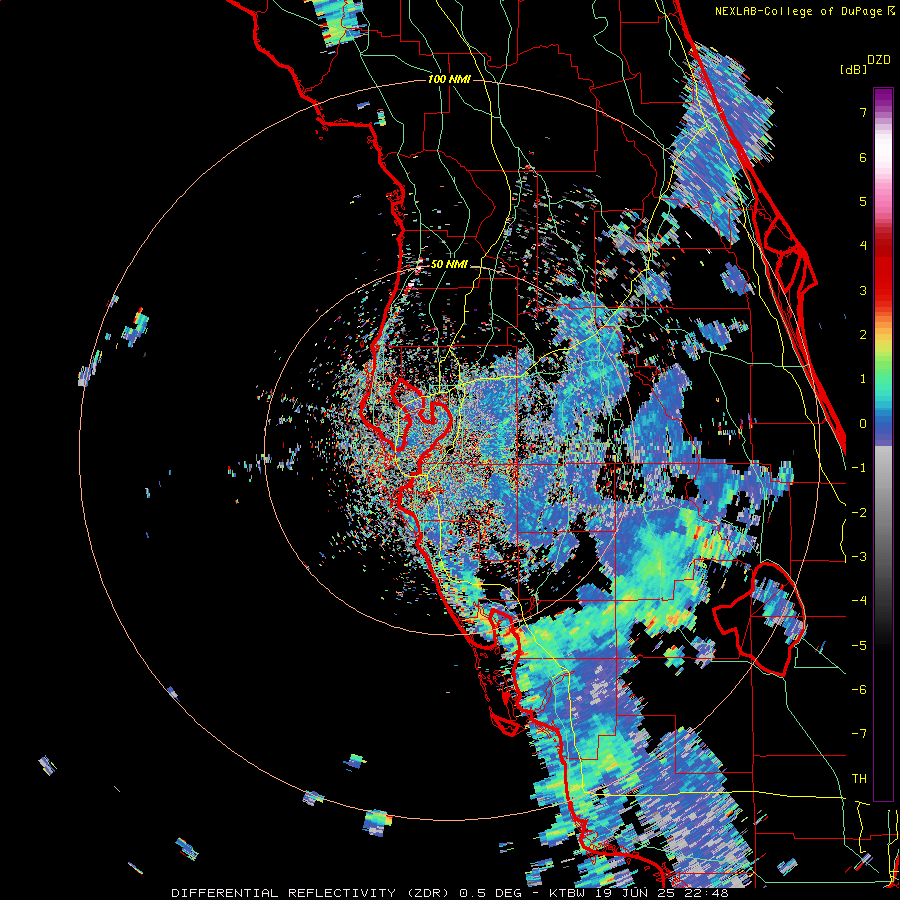The width and height of the screenshot is (900, 900).
Task: Click the 4 value on color scale
Action: [863, 246]
